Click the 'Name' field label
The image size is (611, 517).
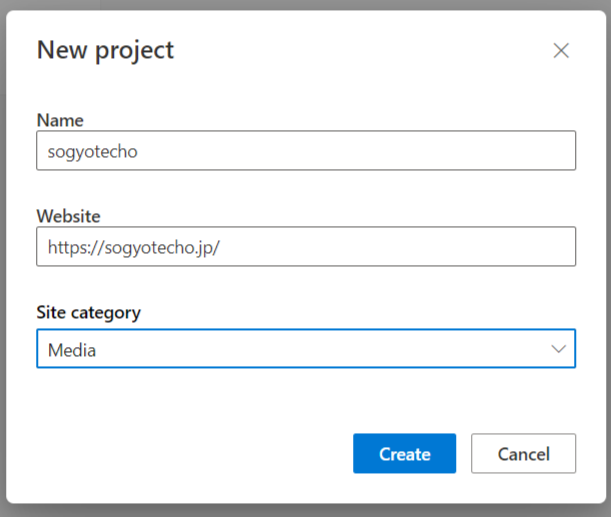pos(60,120)
